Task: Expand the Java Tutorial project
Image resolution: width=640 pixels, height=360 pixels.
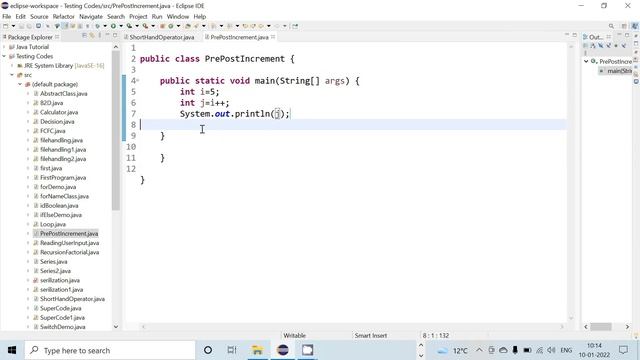Action: pos(4,47)
